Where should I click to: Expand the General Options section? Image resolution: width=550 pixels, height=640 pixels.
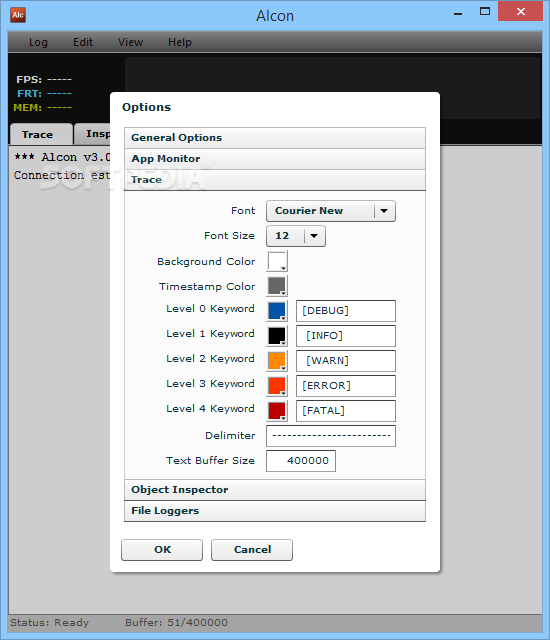pos(275,138)
